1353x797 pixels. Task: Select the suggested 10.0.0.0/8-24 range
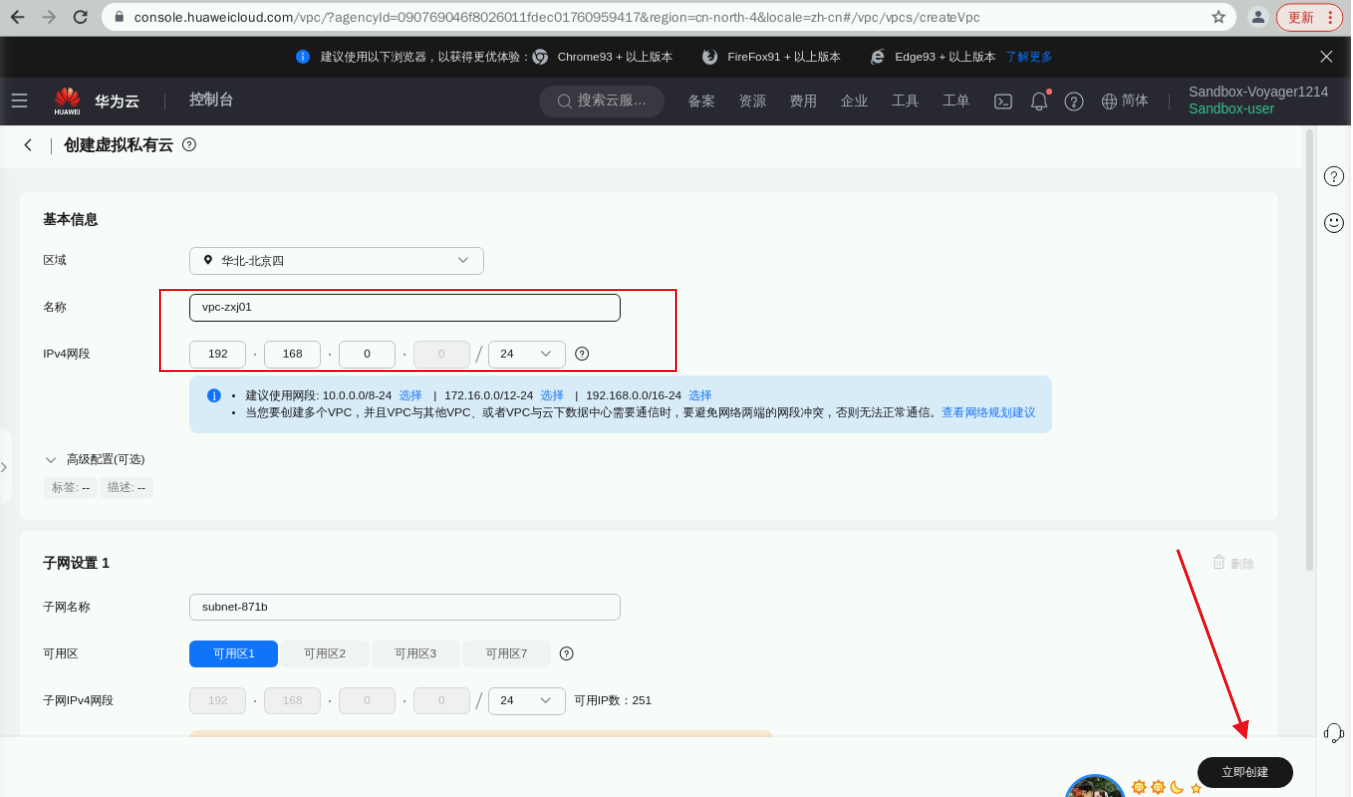(410, 395)
